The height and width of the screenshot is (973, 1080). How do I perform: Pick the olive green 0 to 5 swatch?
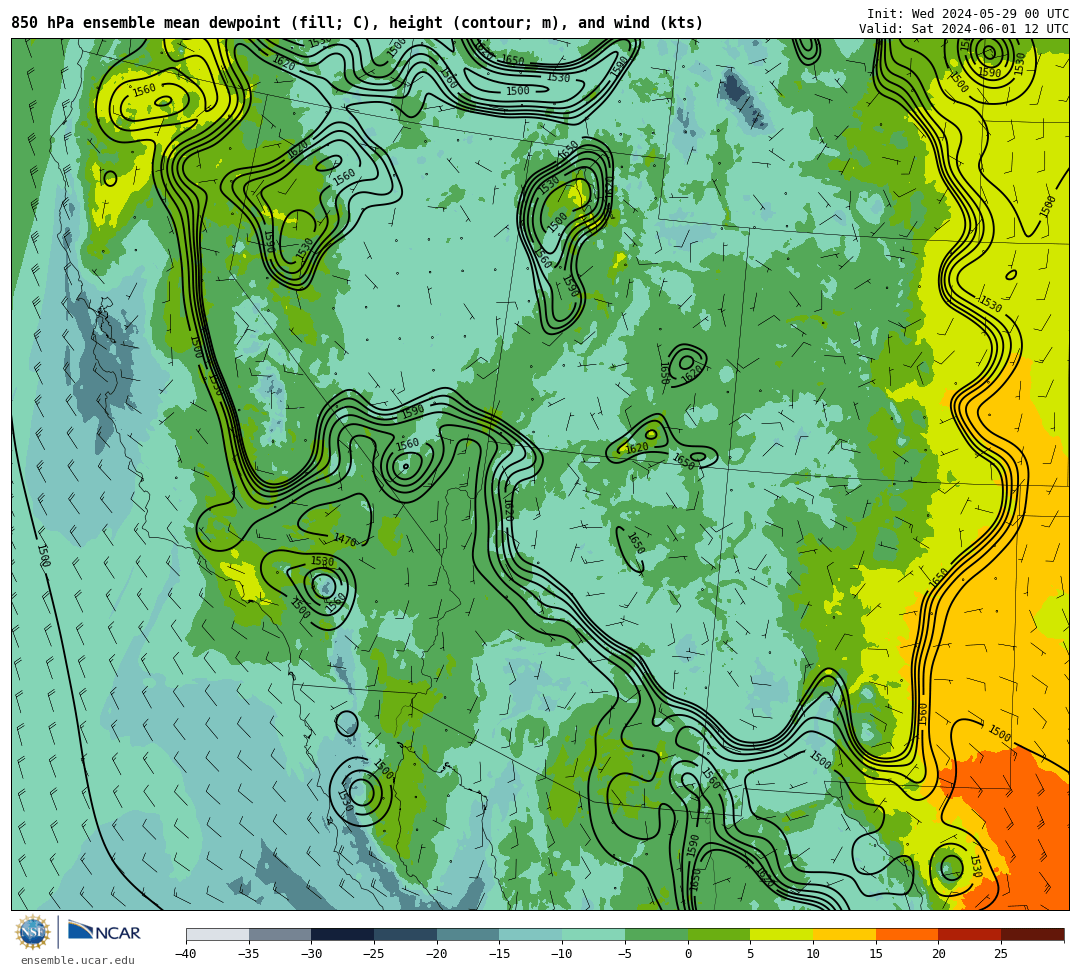[x=718, y=934]
